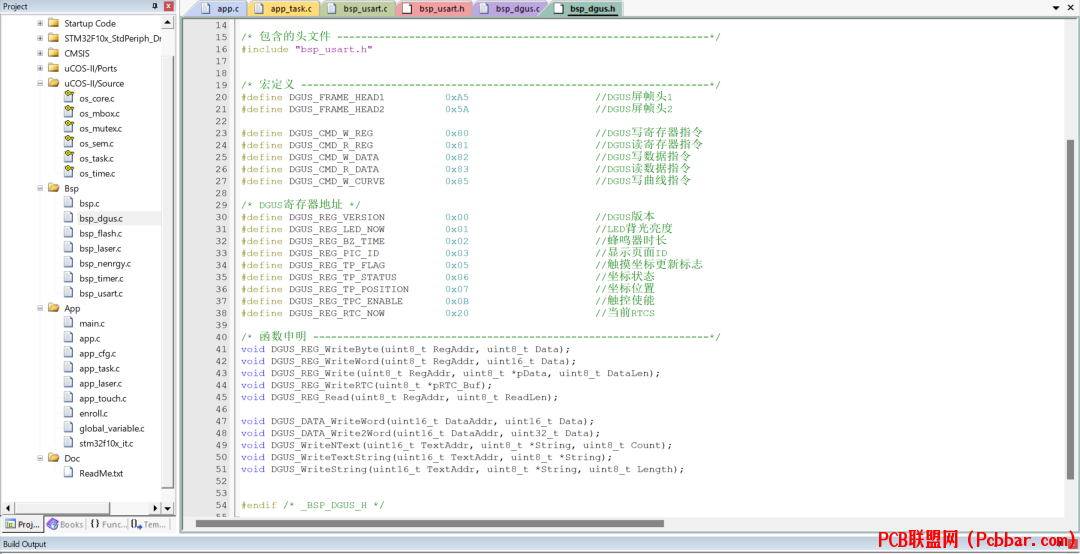Close the active editor document with X
This screenshot has width=1080, height=554.
pyautogui.click(x=1071, y=8)
